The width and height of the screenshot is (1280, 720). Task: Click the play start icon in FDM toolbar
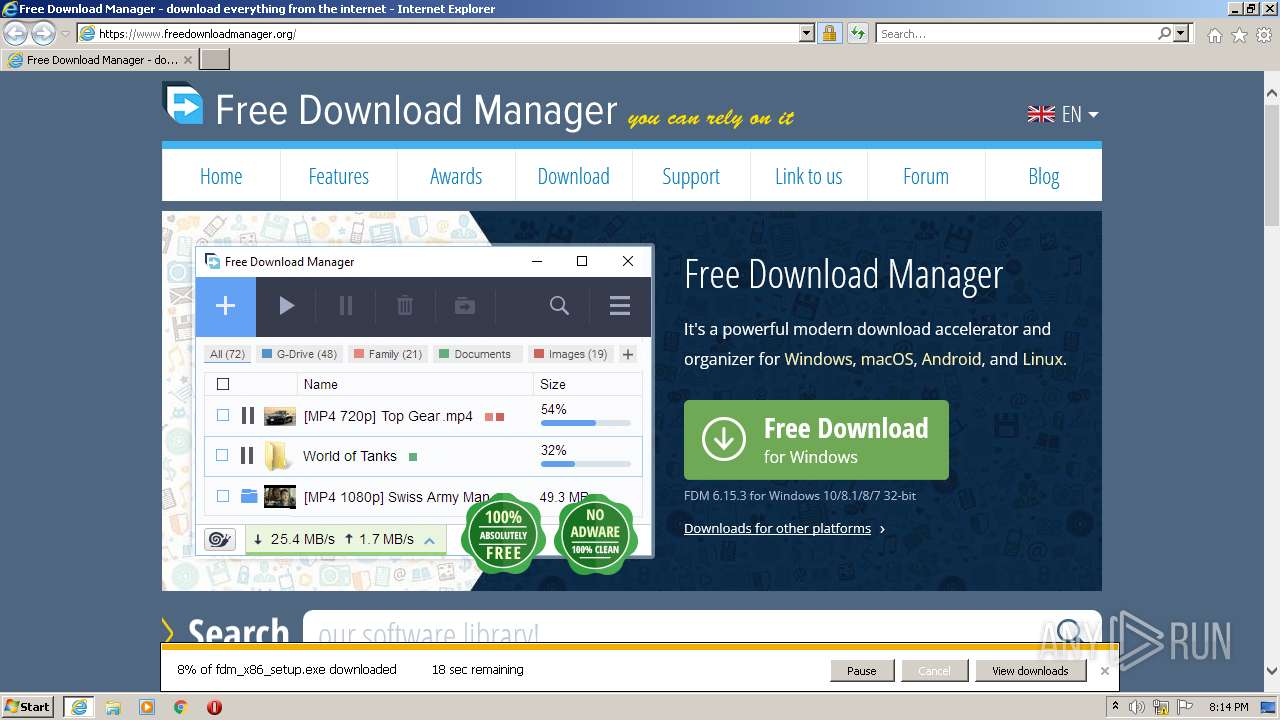point(287,306)
